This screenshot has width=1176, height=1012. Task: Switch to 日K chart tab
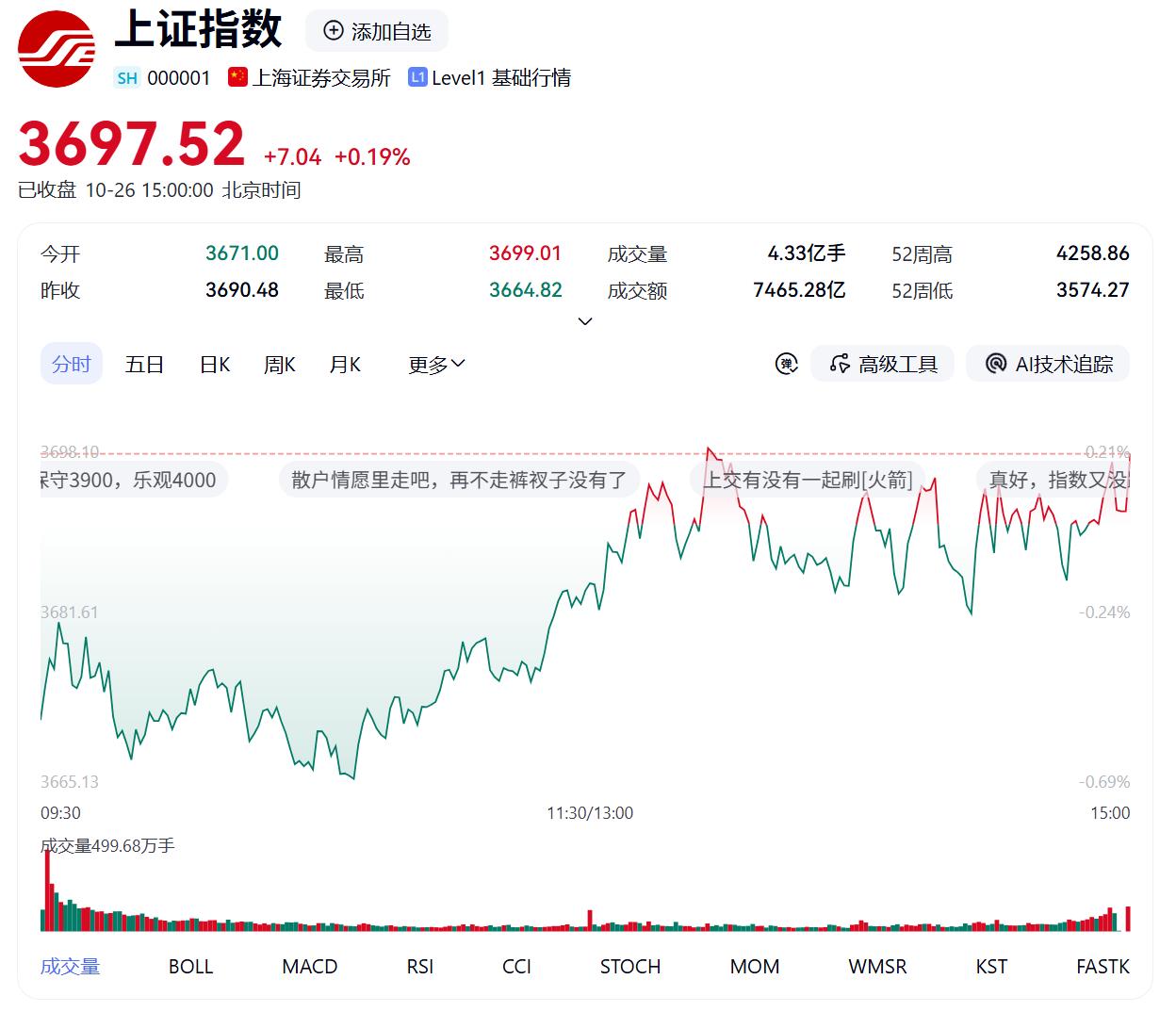pyautogui.click(x=215, y=365)
